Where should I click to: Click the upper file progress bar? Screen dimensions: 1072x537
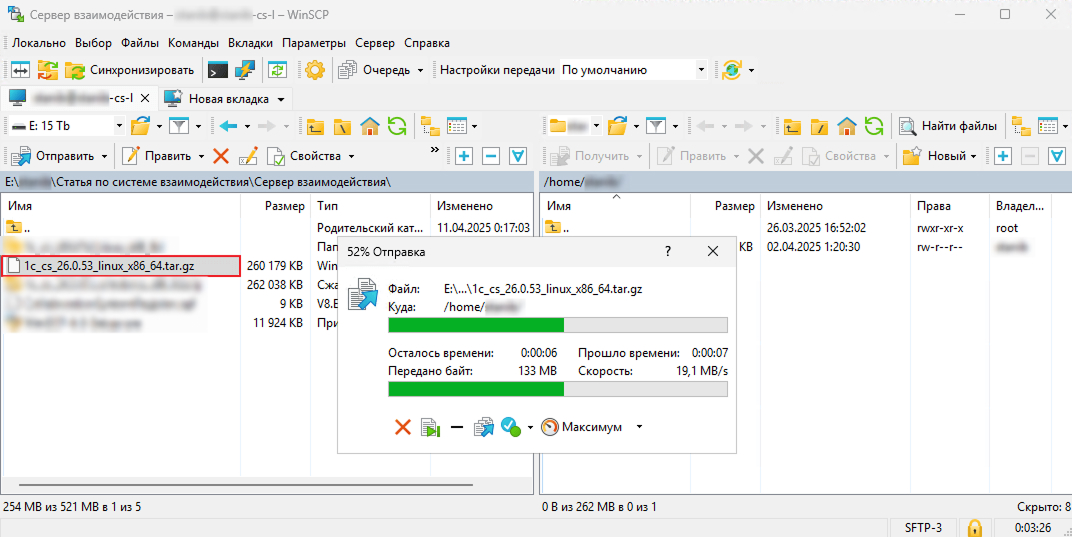[558, 325]
